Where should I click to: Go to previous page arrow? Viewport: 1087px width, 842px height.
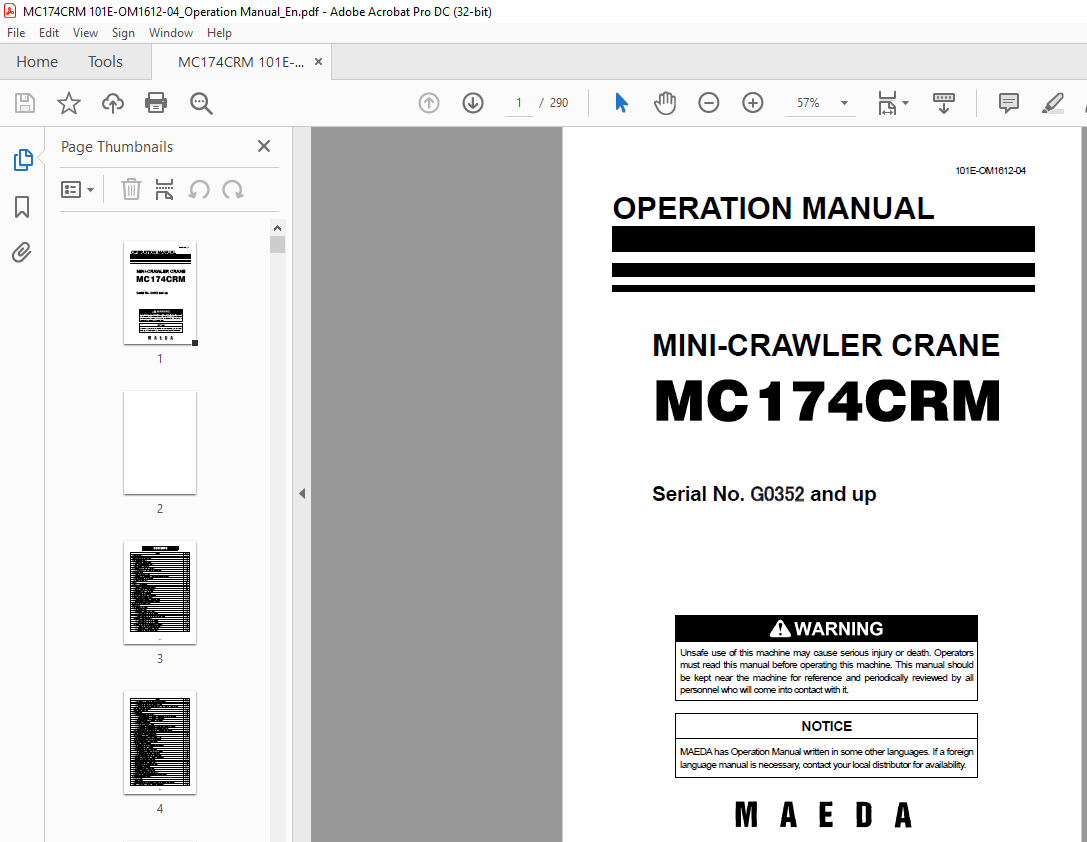[429, 103]
